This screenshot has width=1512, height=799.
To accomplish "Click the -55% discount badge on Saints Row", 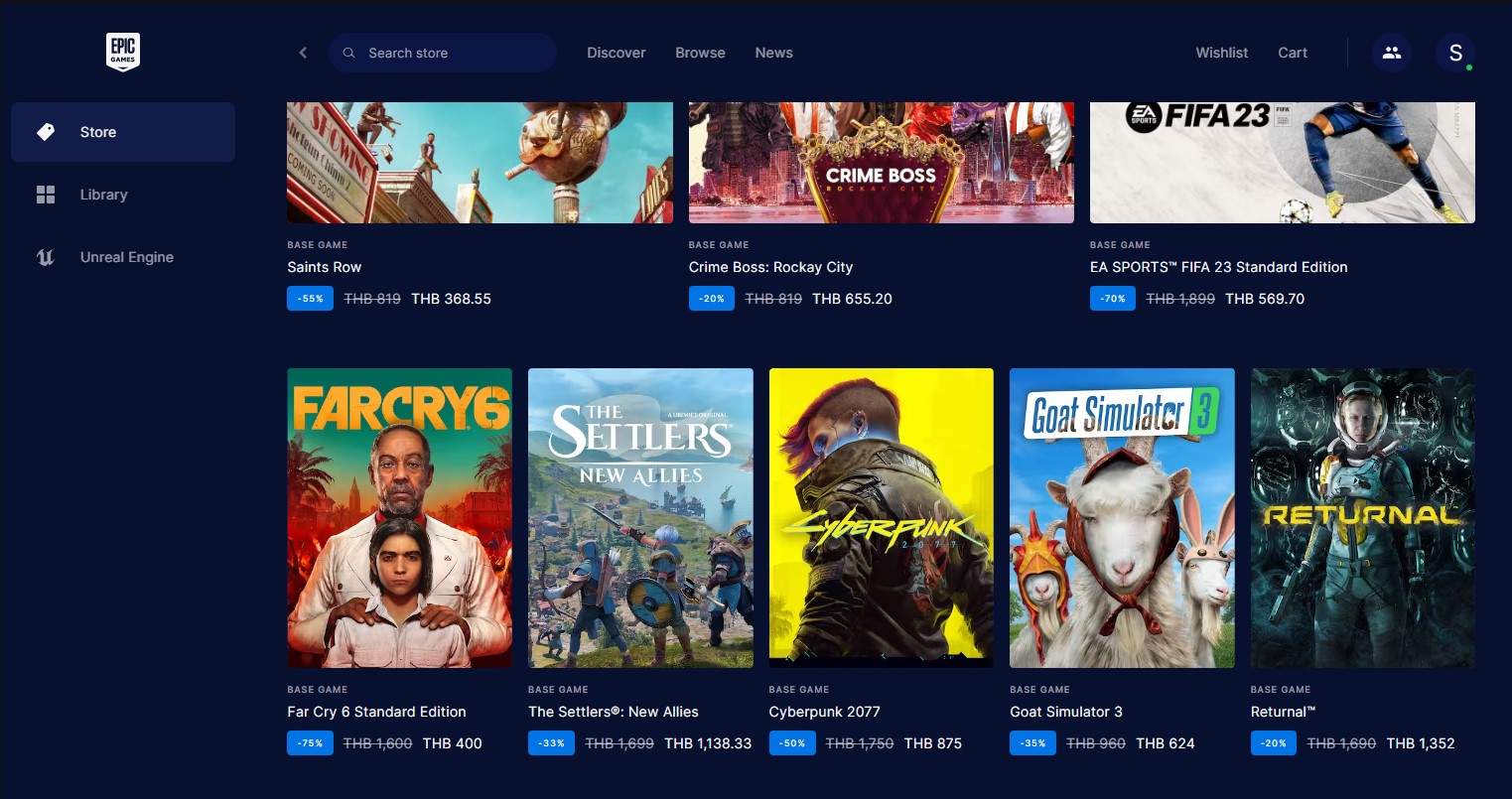I will [x=310, y=299].
